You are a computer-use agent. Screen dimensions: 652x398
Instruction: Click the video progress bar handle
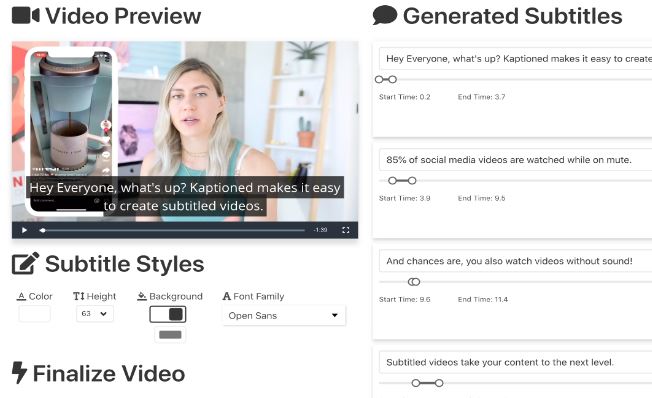click(42, 230)
